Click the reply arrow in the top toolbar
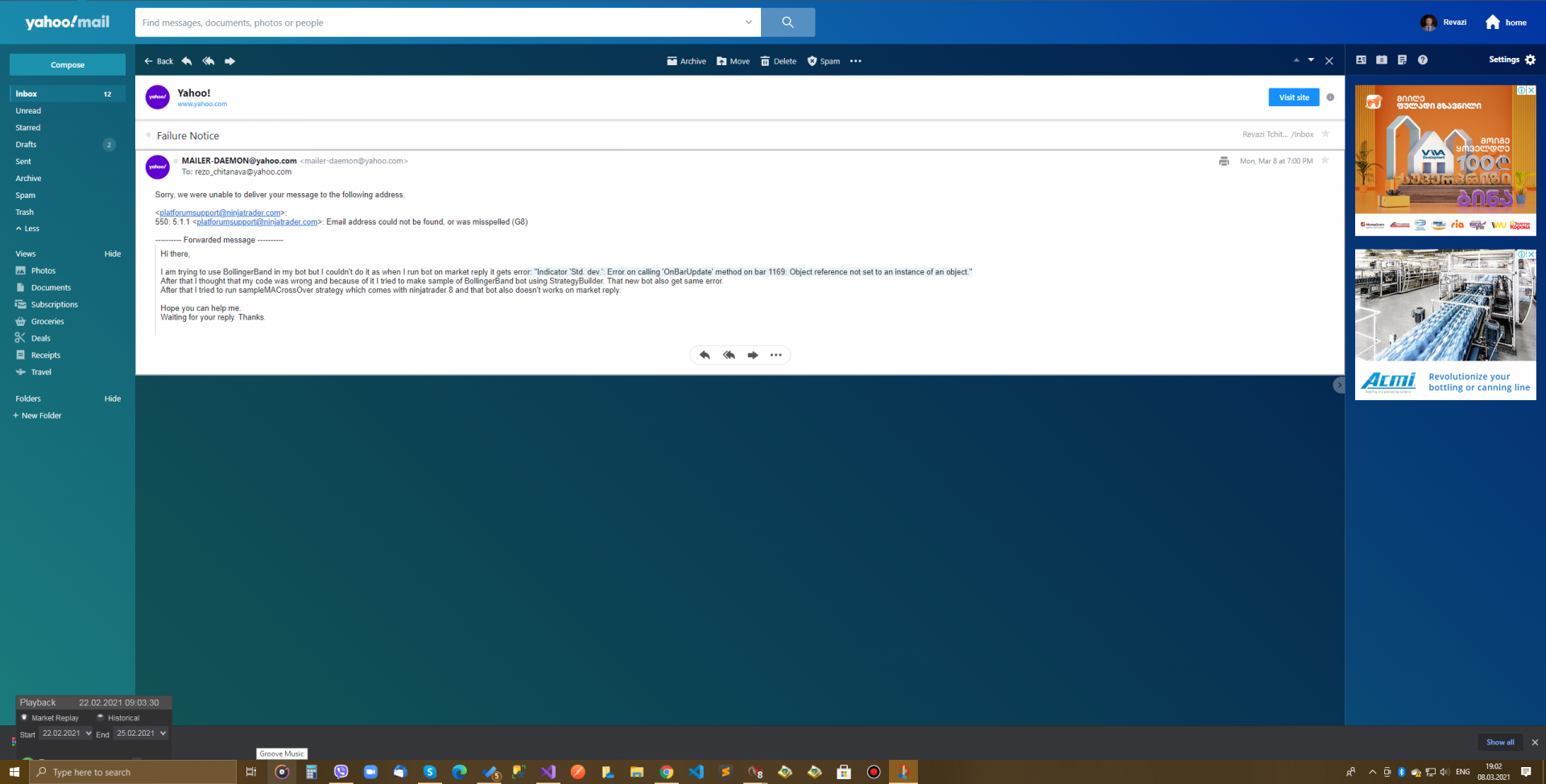 [187, 61]
